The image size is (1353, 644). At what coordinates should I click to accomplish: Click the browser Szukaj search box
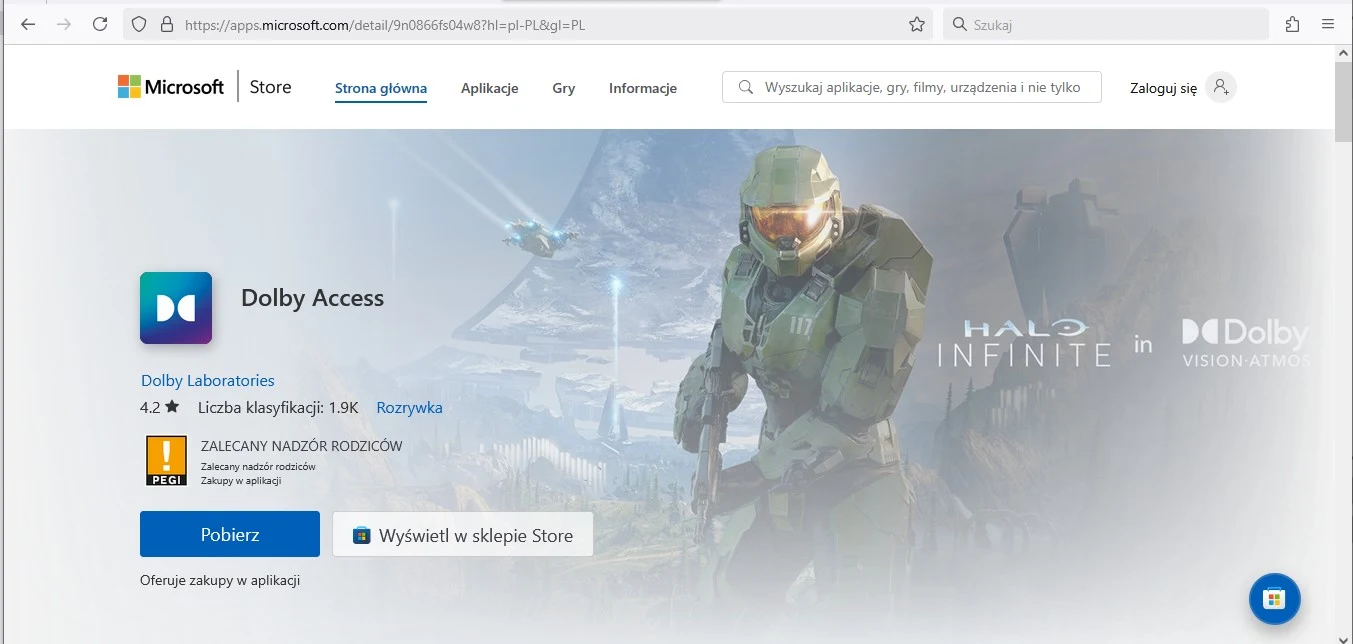pos(1105,24)
